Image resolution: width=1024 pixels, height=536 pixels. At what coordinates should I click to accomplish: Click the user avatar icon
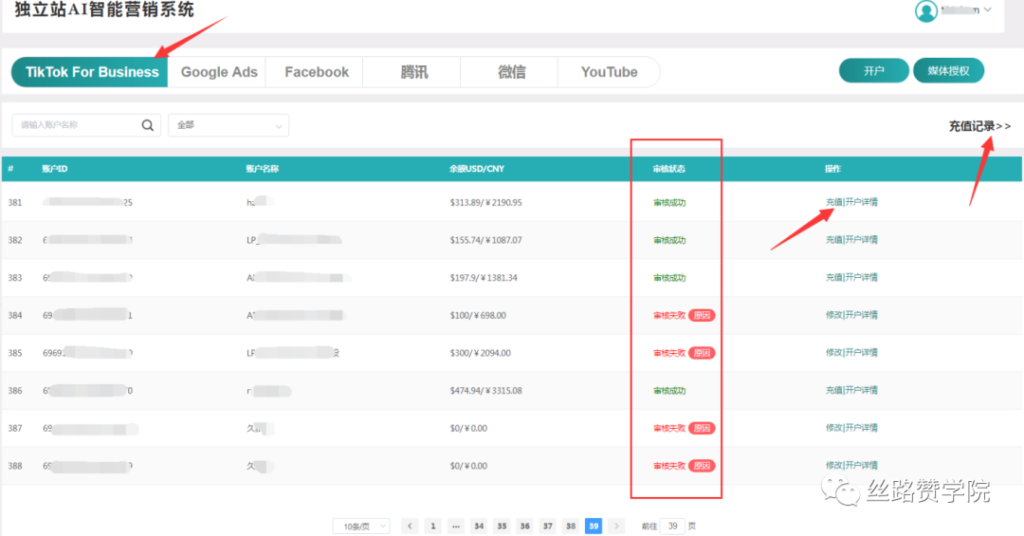coord(926,10)
